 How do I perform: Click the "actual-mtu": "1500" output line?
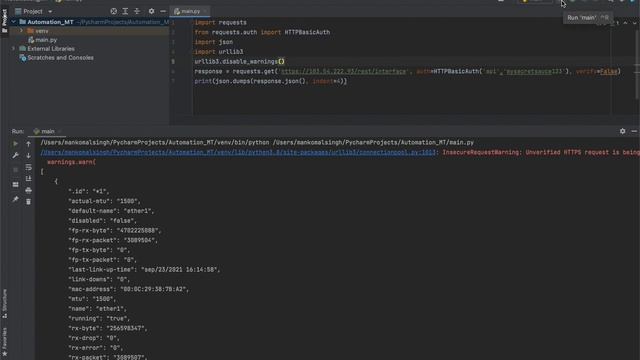coord(105,201)
